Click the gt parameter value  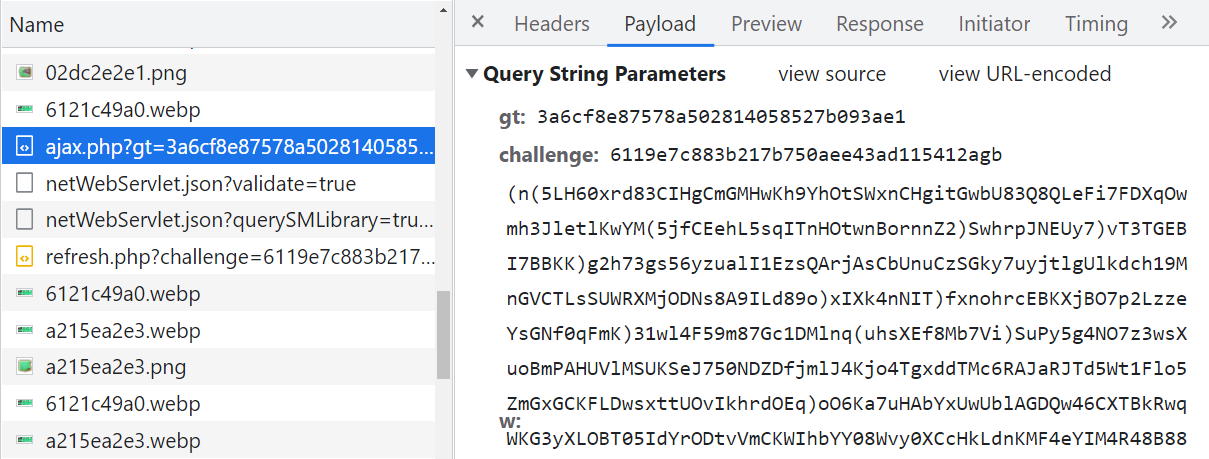(721, 117)
